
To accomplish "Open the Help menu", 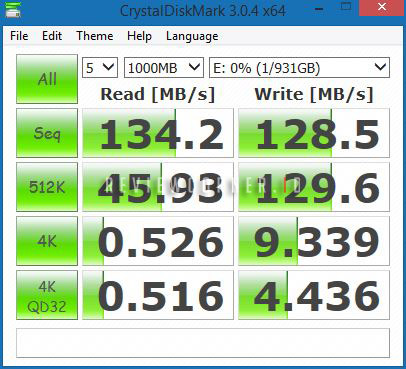I will [x=139, y=36].
